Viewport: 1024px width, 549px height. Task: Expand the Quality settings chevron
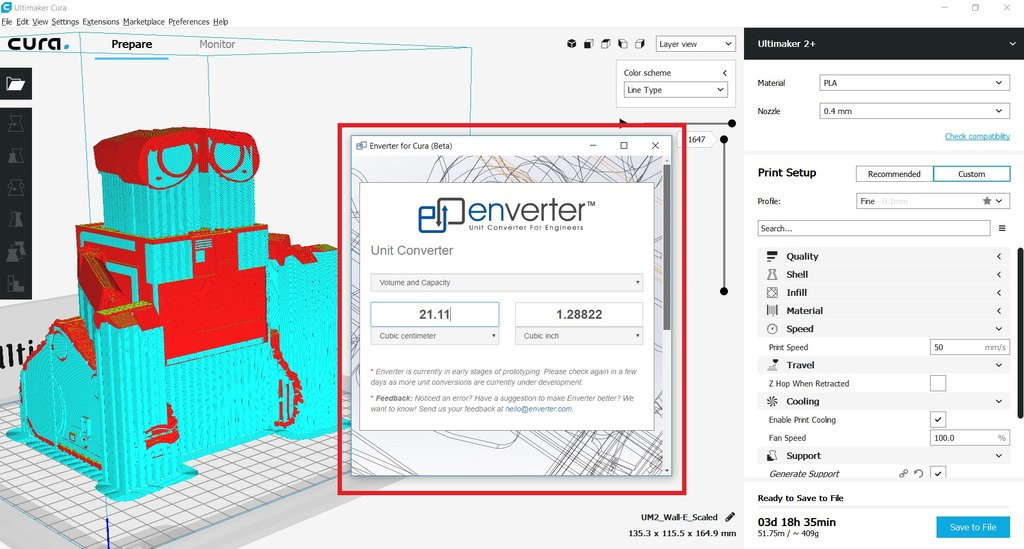coord(999,257)
